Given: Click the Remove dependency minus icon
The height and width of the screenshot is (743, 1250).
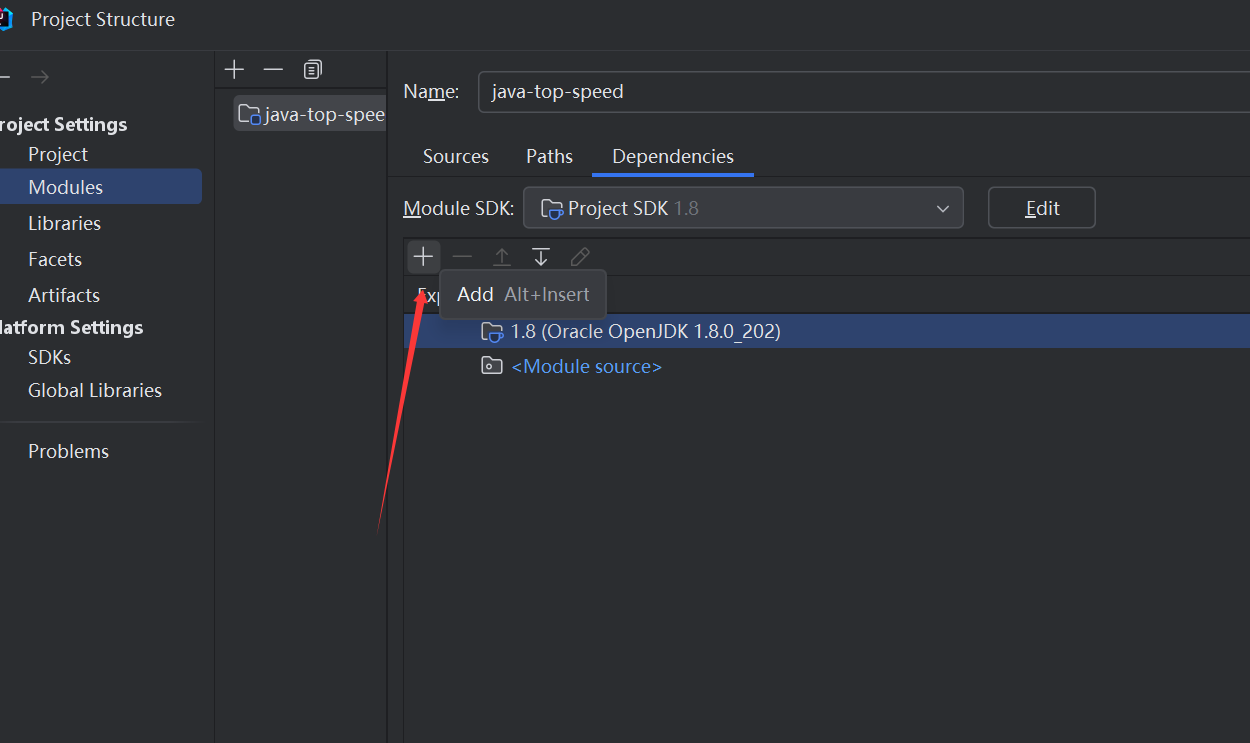Looking at the screenshot, I should [462, 257].
